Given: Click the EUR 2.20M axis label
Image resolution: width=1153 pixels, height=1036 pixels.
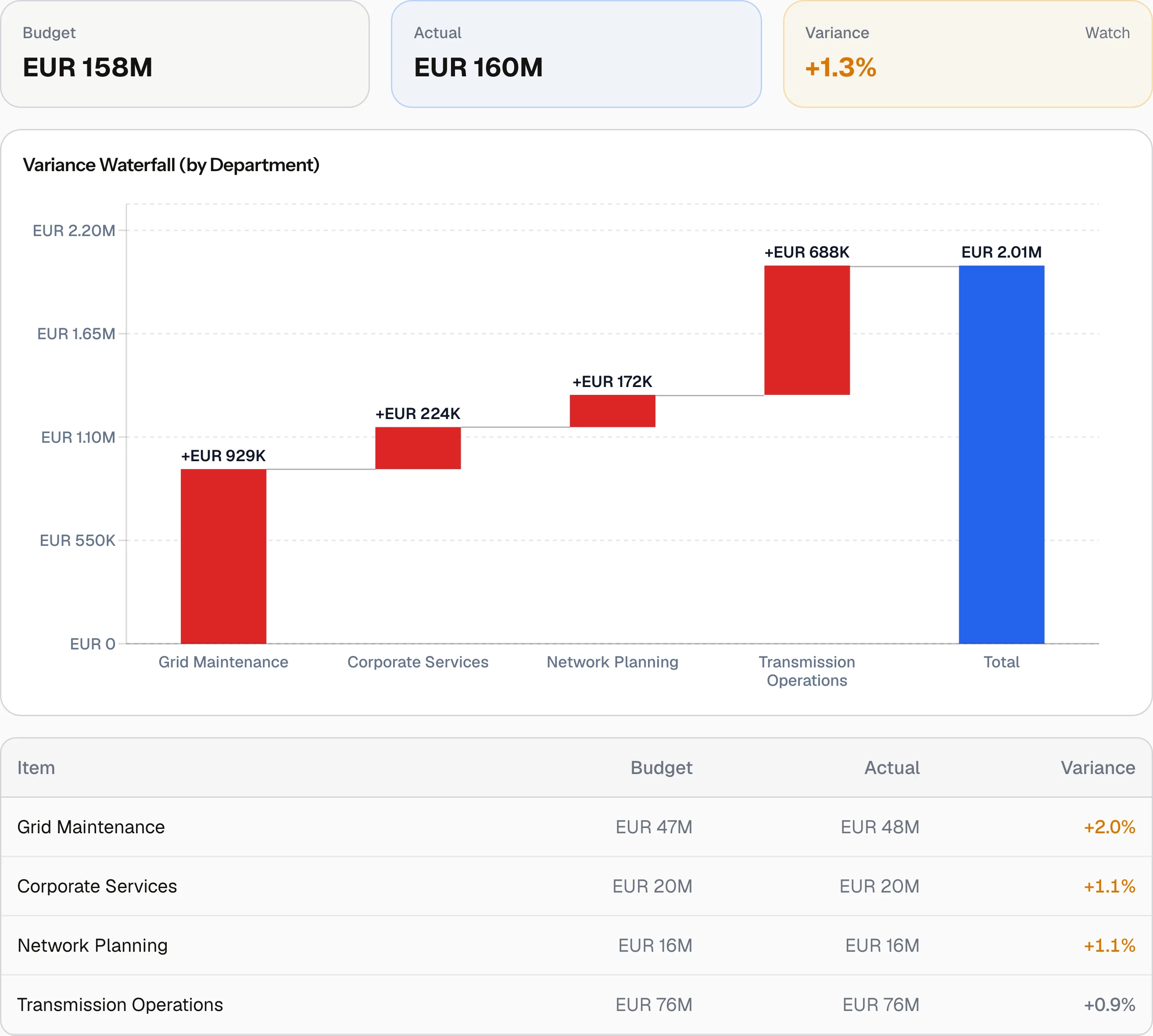Looking at the screenshot, I should click(x=74, y=230).
